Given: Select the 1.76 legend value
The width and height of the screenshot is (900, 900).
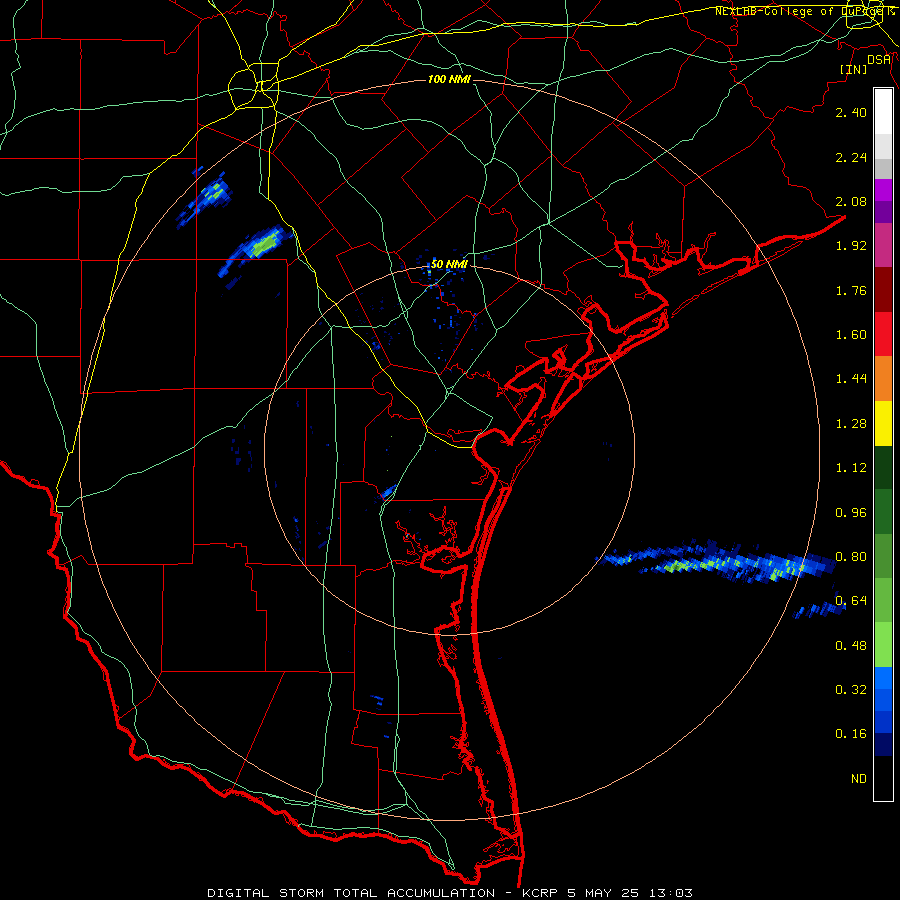Looking at the screenshot, I should tap(851, 290).
